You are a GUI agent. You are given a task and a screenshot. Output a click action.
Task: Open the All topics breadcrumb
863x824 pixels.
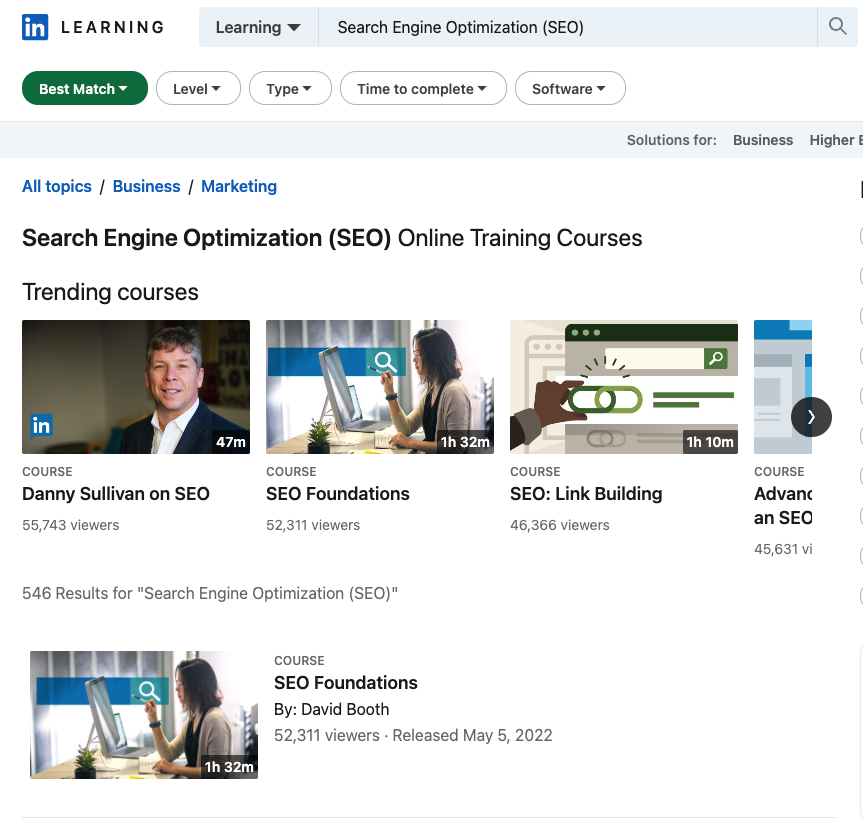tap(57, 186)
